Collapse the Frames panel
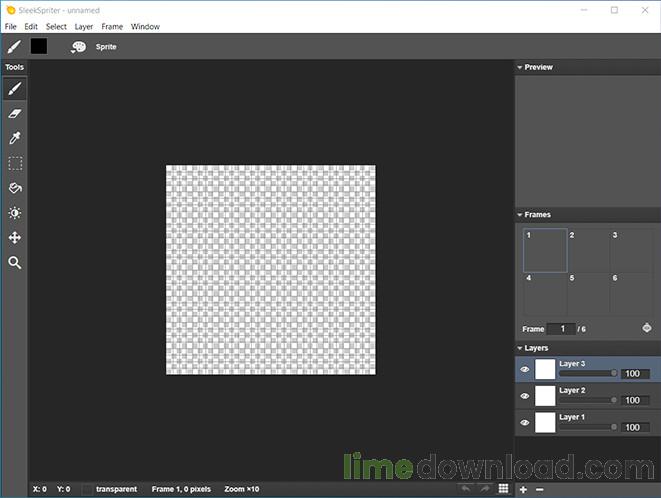This screenshot has height=498, width=661. tap(520, 215)
